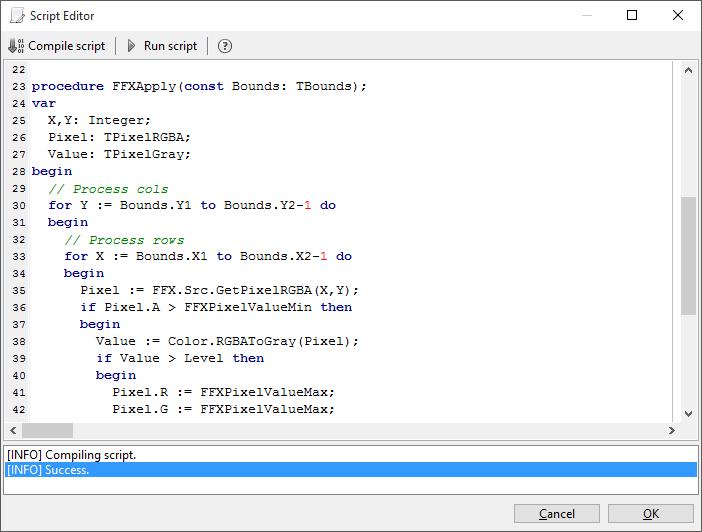The height and width of the screenshot is (532, 702).
Task: Maximize the Script Editor window
Action: (x=631, y=16)
